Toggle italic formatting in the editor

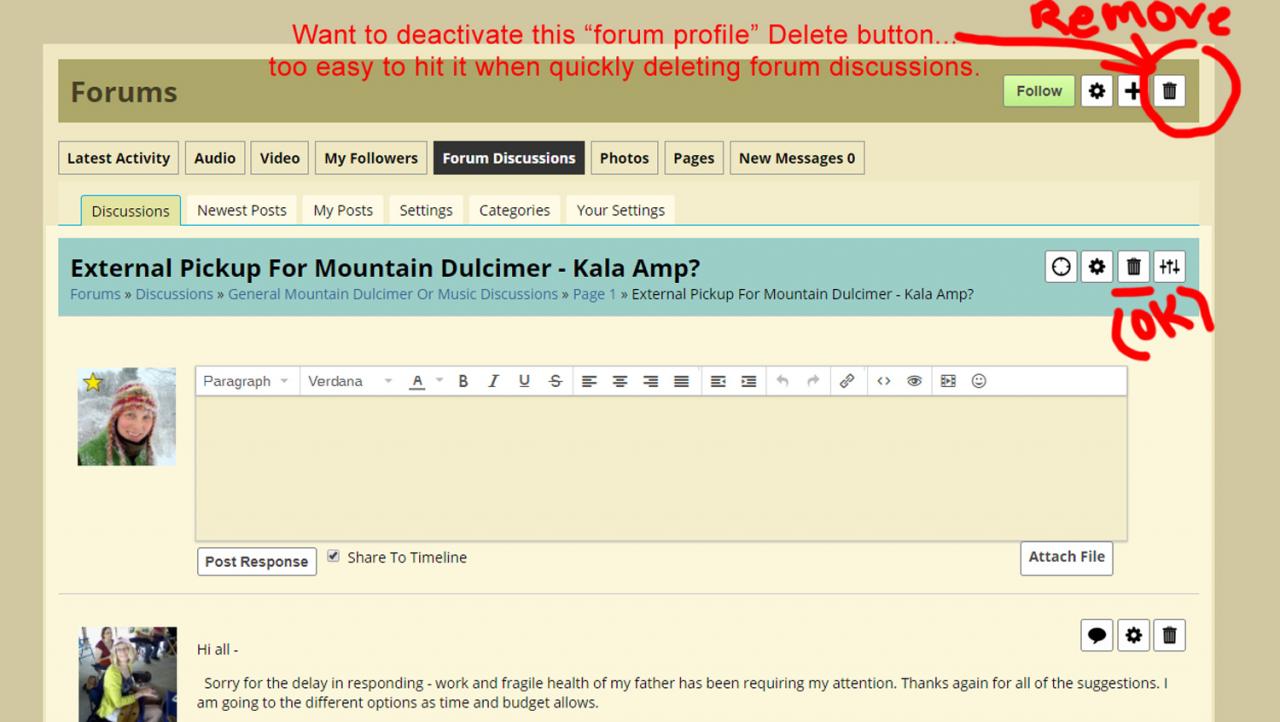pyautogui.click(x=493, y=381)
